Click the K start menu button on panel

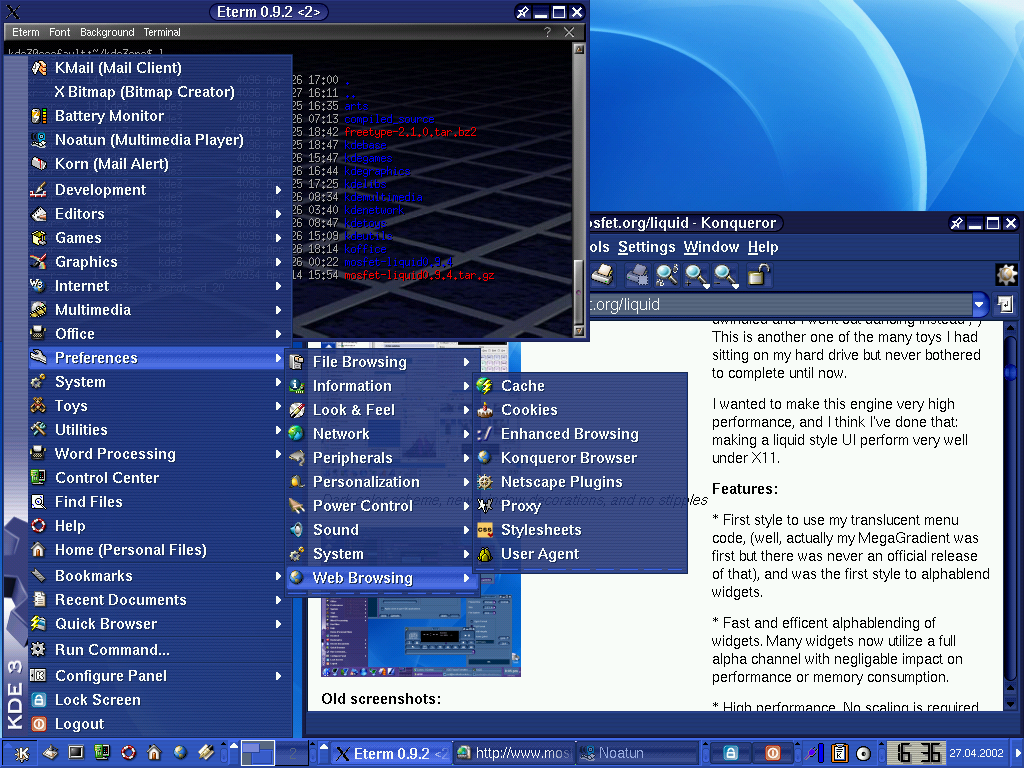(x=21, y=754)
